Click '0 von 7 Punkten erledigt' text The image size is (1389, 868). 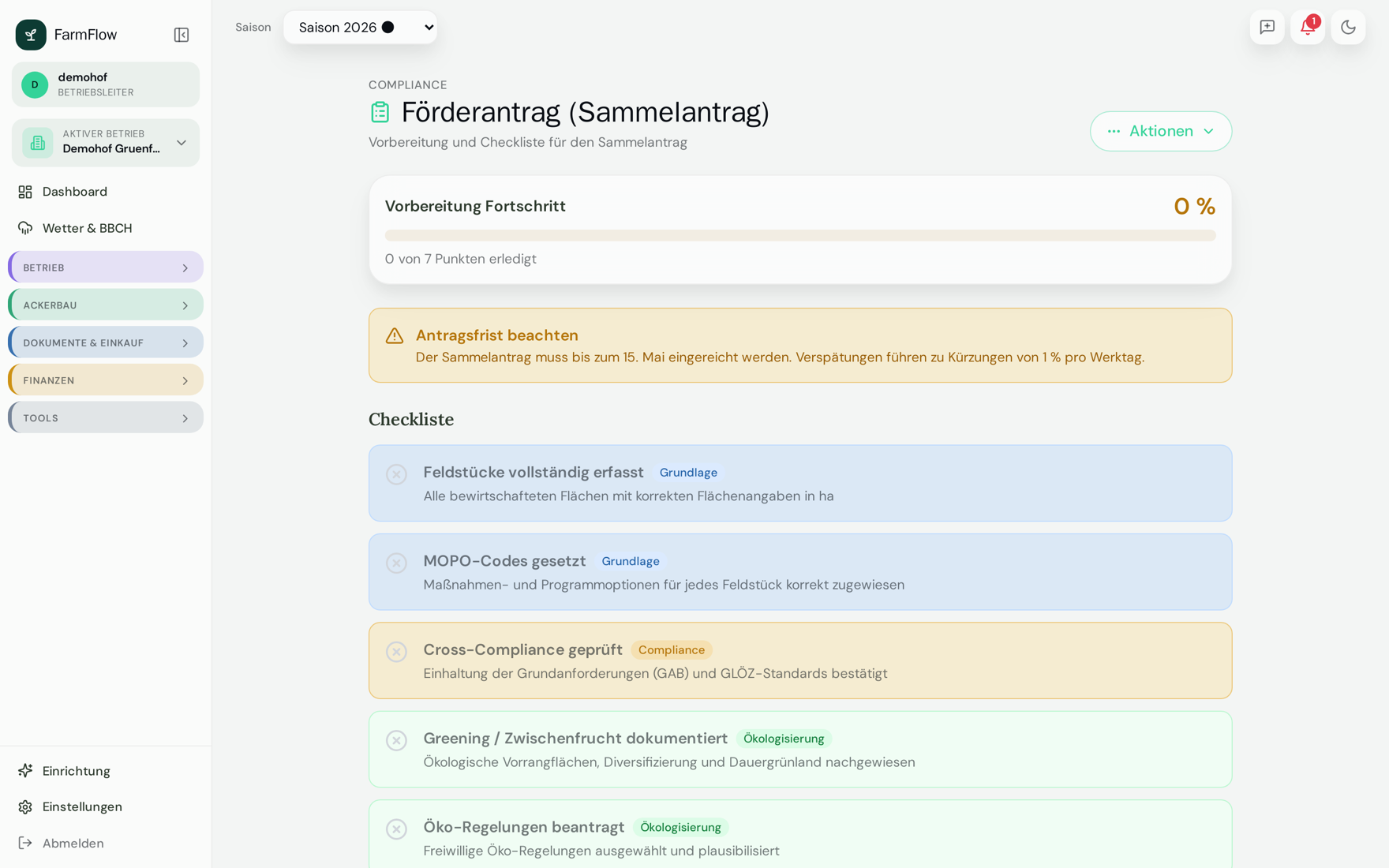461,259
